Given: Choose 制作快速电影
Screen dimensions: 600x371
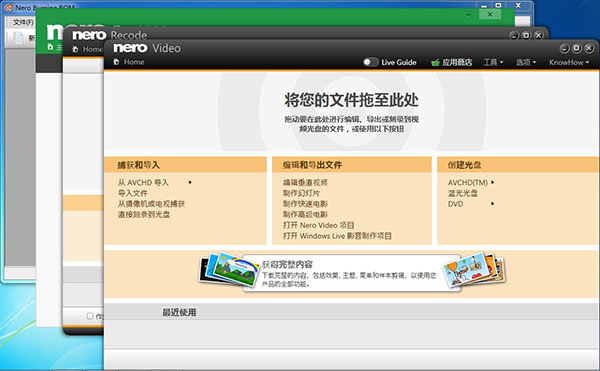Looking at the screenshot, I should tap(305, 204).
